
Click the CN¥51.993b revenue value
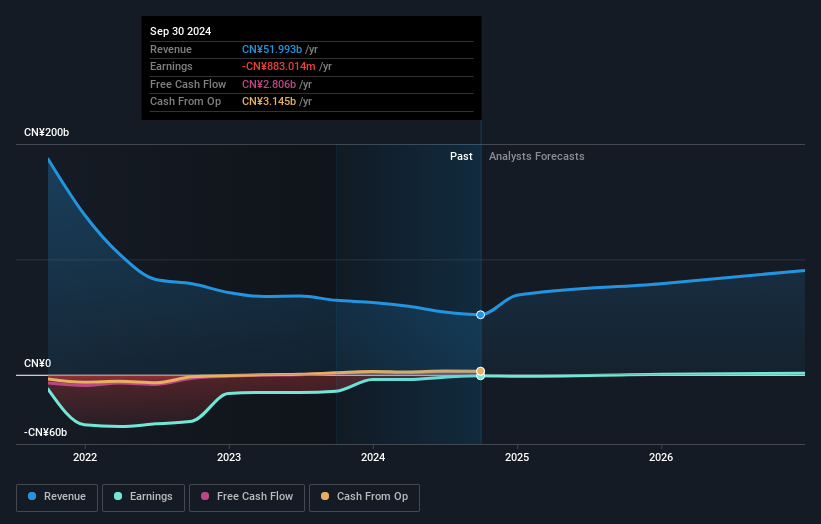[x=272, y=49]
